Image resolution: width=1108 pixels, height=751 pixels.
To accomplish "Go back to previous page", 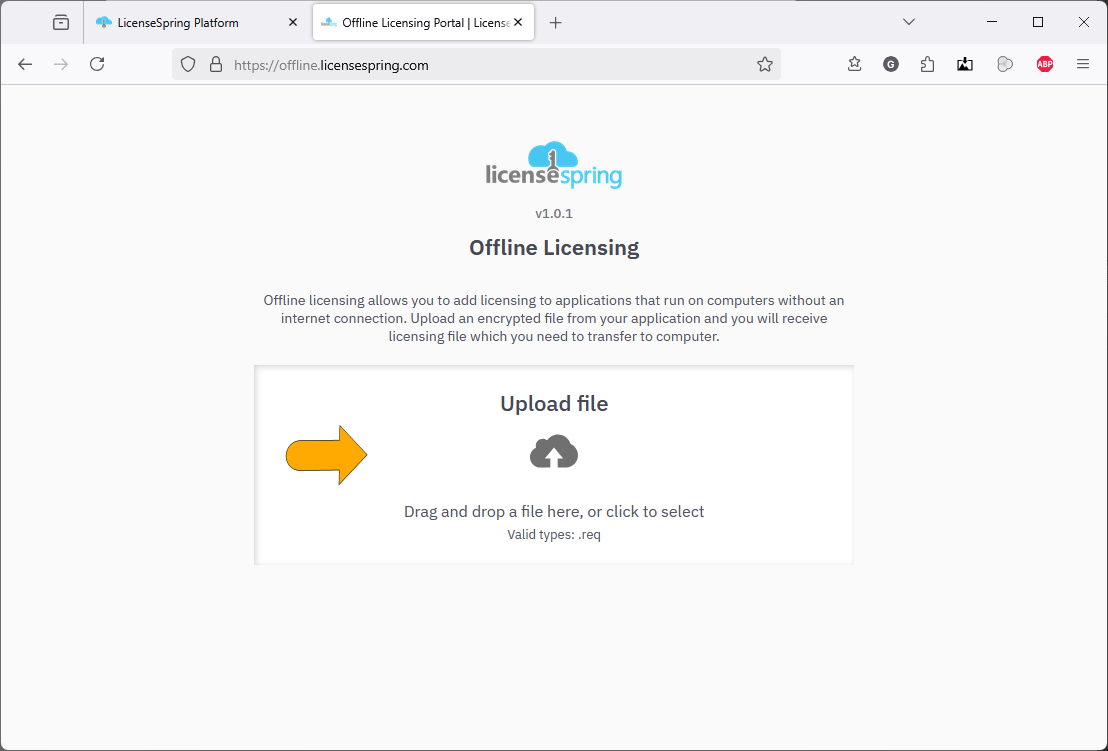I will point(25,64).
